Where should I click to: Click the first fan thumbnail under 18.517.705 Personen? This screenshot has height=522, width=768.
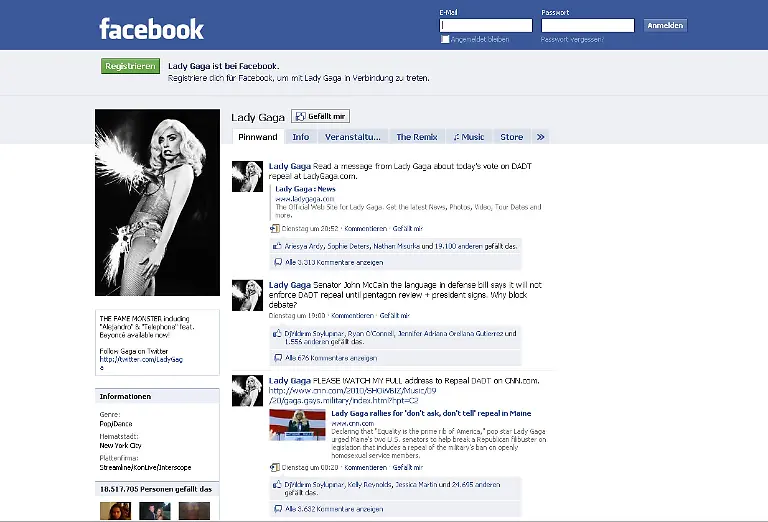click(116, 511)
